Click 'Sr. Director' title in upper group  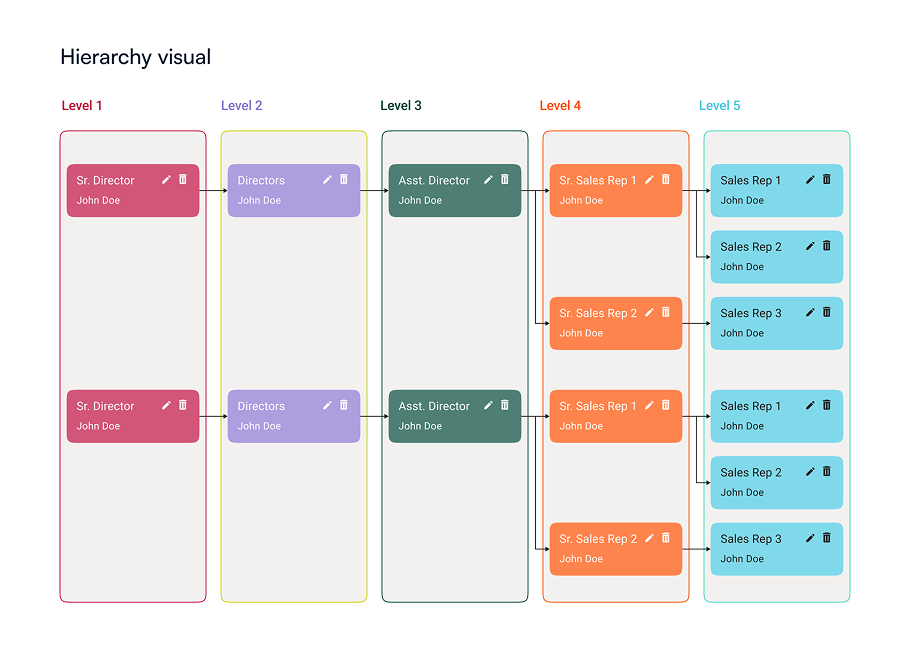coord(105,180)
